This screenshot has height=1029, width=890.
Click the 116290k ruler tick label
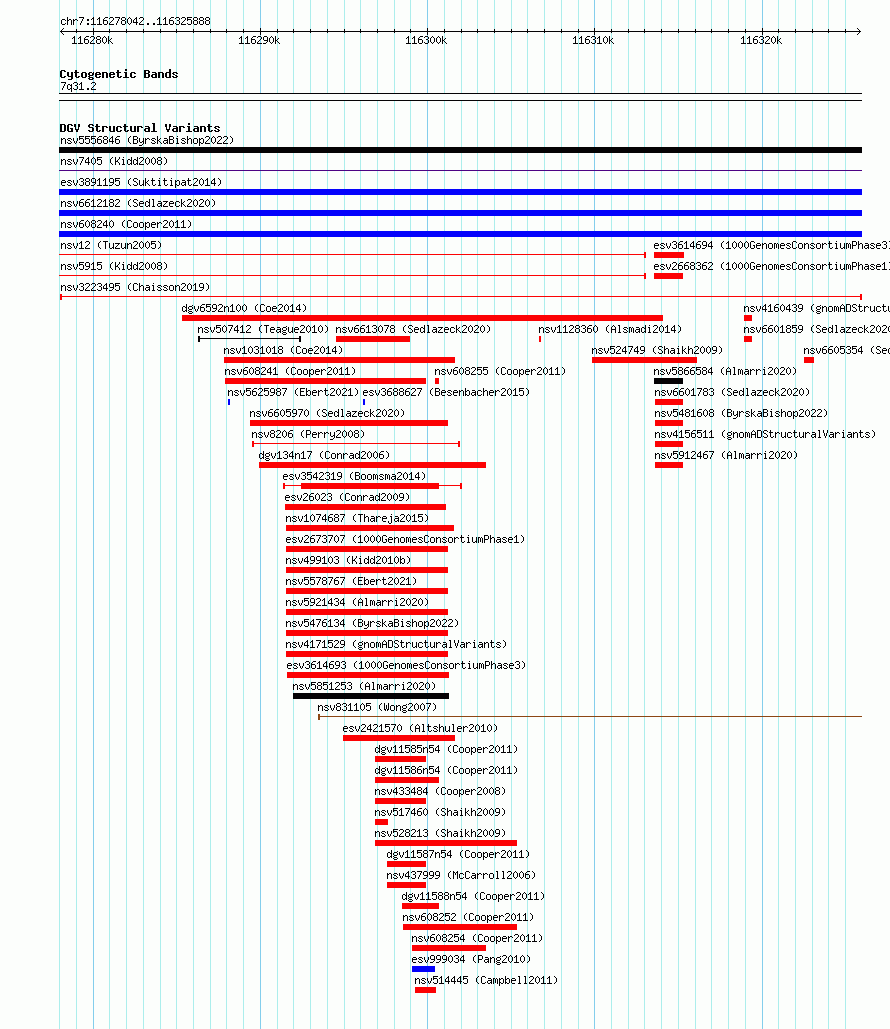[259, 41]
